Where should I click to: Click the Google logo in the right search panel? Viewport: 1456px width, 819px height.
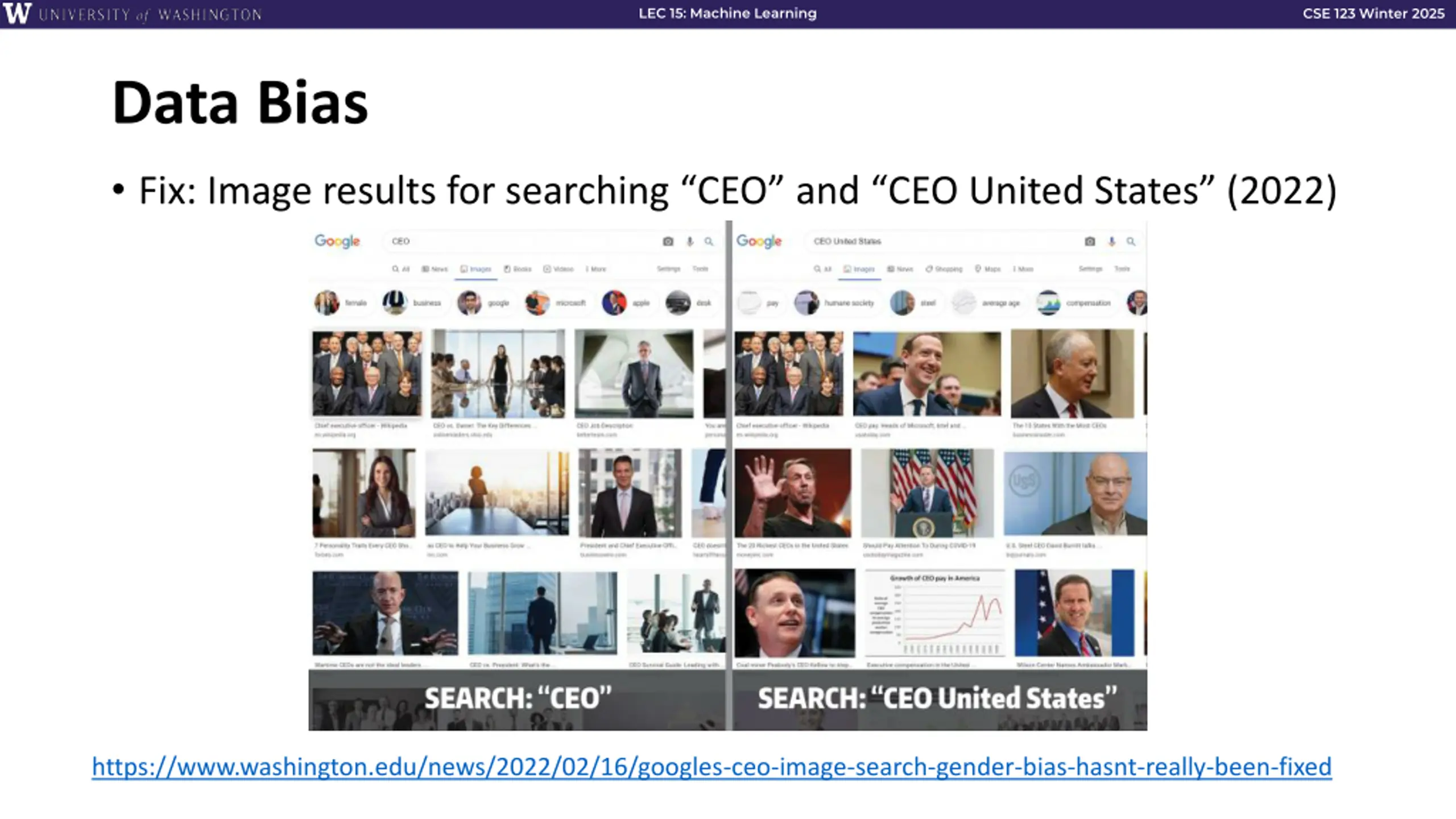[x=759, y=242]
